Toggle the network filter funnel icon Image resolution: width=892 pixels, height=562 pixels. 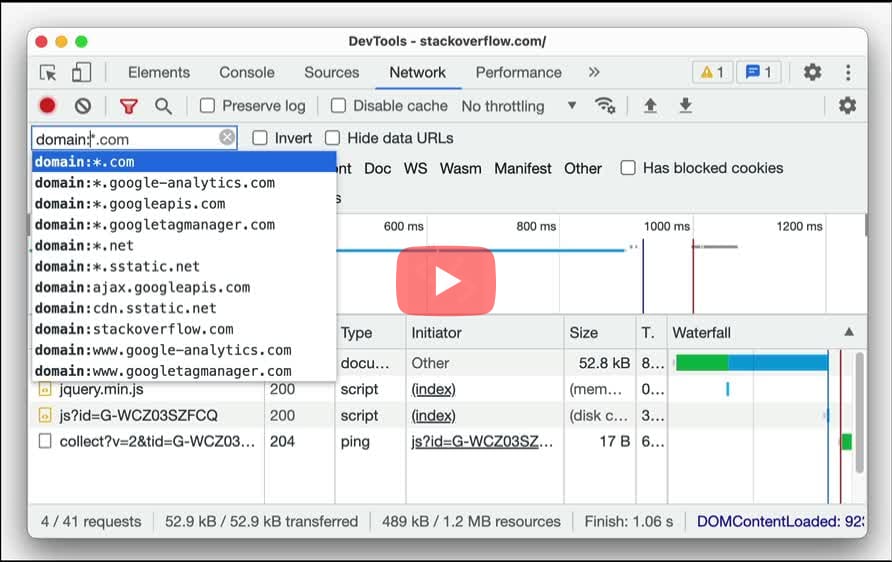pos(129,106)
